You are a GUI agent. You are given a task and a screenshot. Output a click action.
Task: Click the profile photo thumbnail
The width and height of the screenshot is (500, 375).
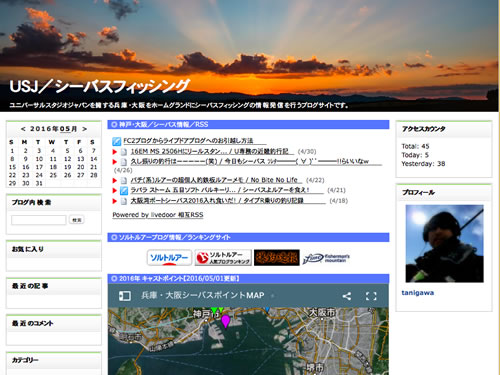click(x=444, y=244)
